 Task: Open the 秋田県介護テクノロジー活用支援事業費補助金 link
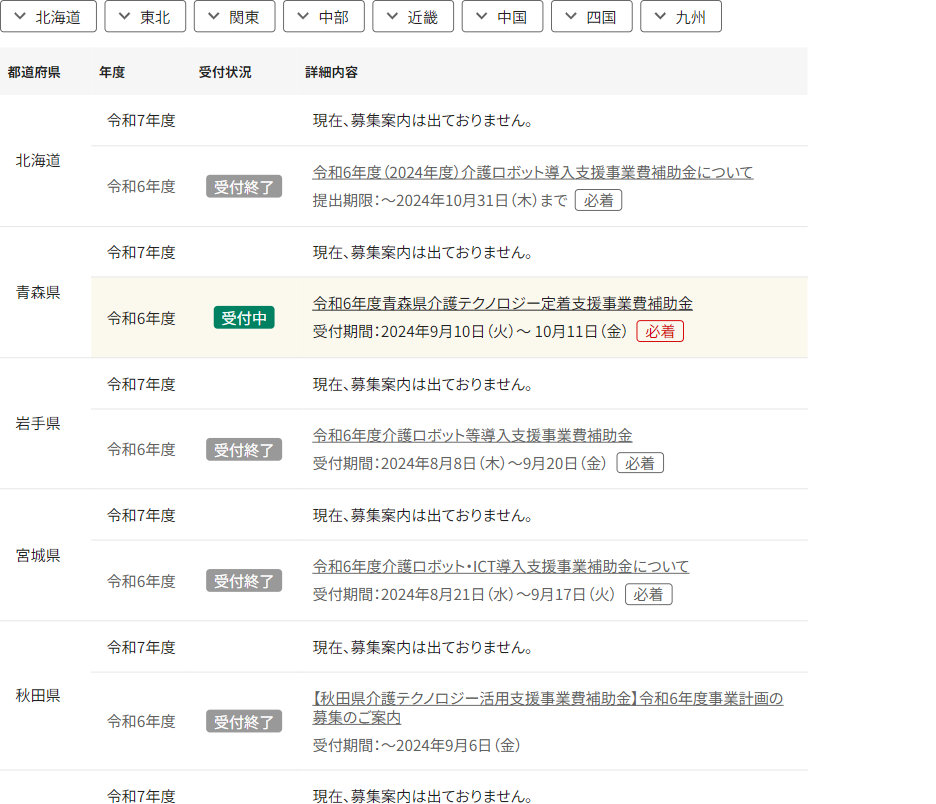coord(544,698)
